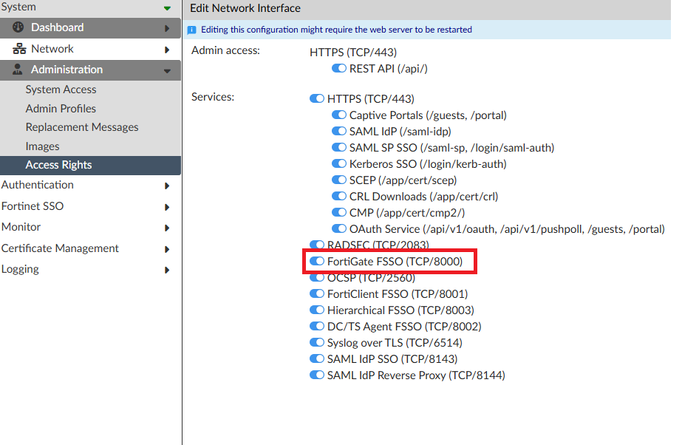Screen dimensions: 699x445
Task: Expand the Certificate Management submenu arrow
Action: pyautogui.click(x=167, y=249)
